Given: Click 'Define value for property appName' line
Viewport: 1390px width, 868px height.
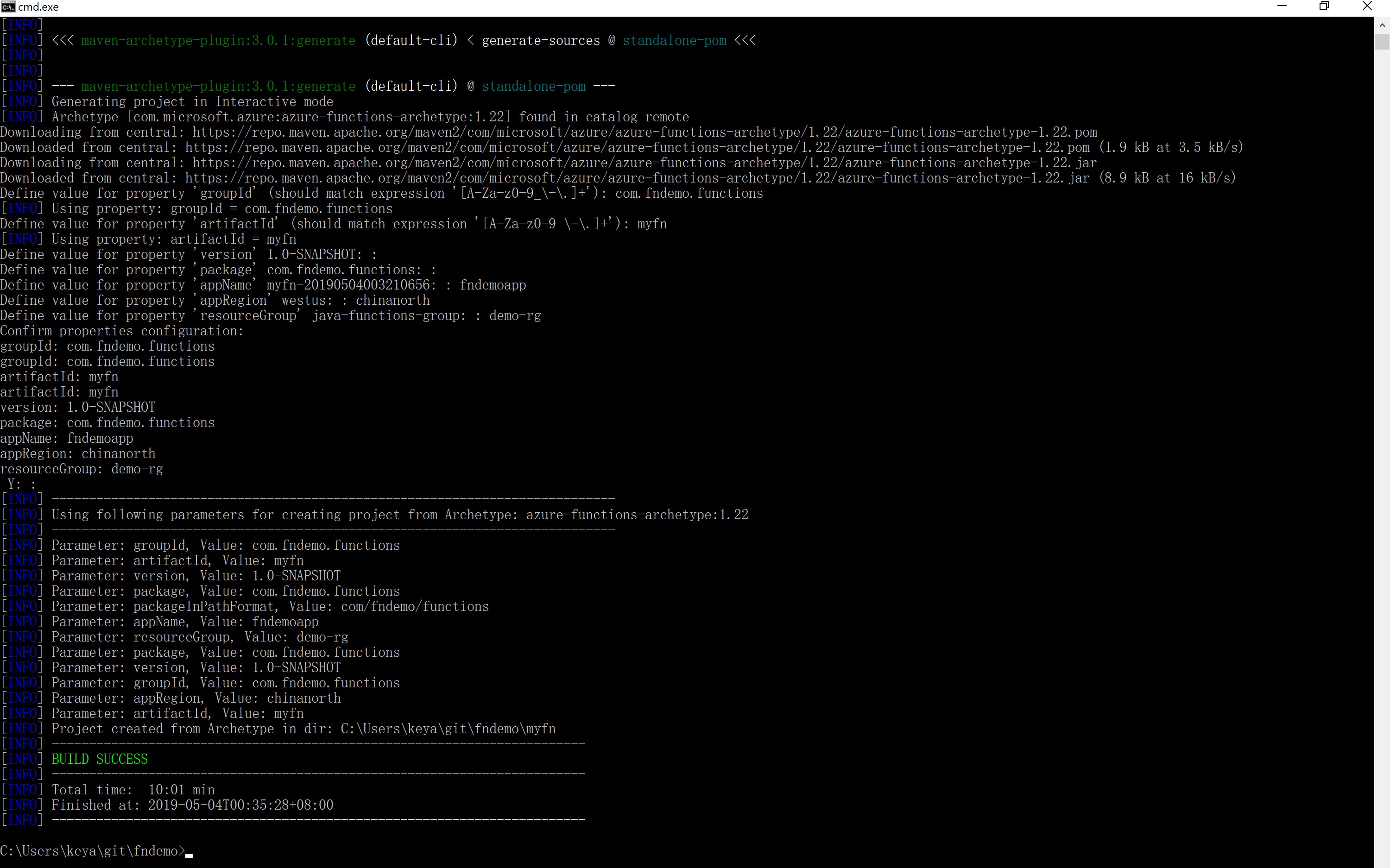Looking at the screenshot, I should tap(263, 285).
